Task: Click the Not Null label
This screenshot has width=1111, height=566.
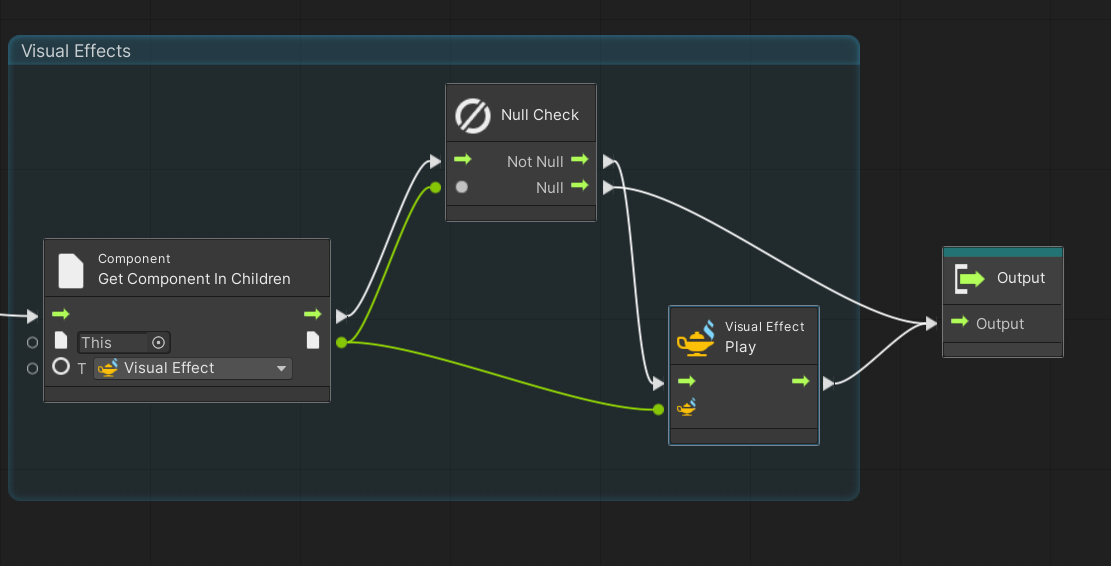Action: point(535,162)
